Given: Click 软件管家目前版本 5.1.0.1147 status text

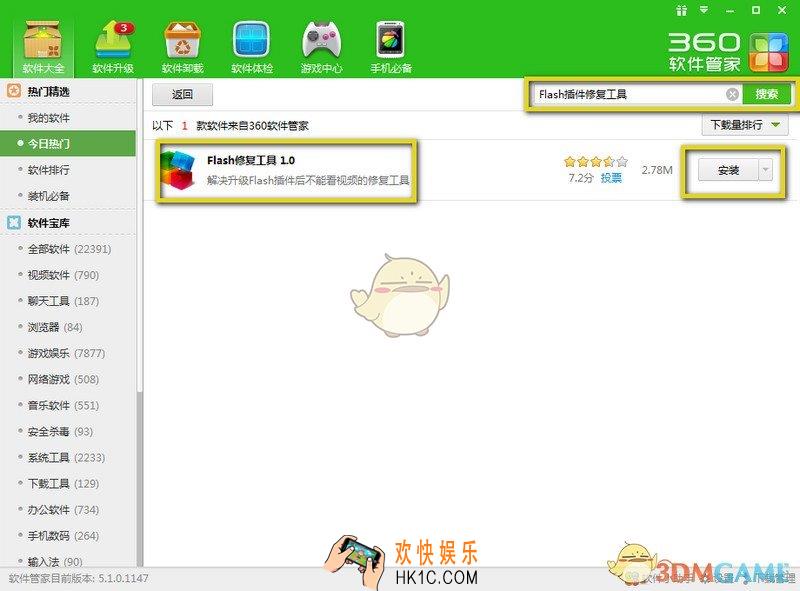Looking at the screenshot, I should [79, 578].
